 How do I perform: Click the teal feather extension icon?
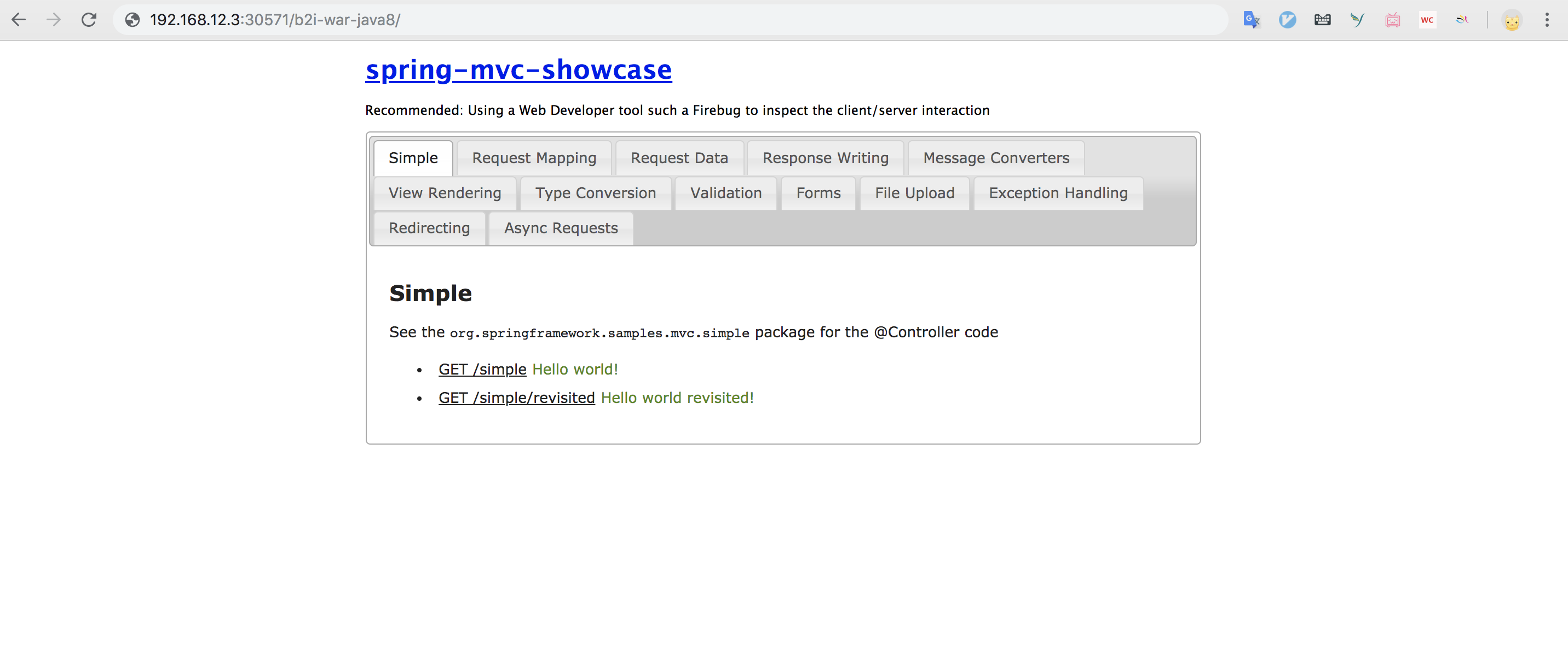pos(1357,20)
